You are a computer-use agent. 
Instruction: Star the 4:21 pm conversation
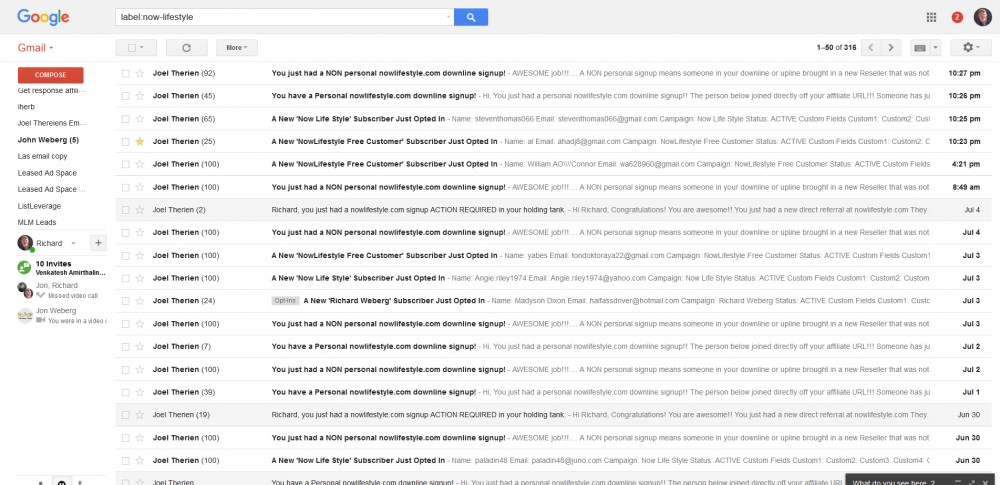tap(140, 164)
